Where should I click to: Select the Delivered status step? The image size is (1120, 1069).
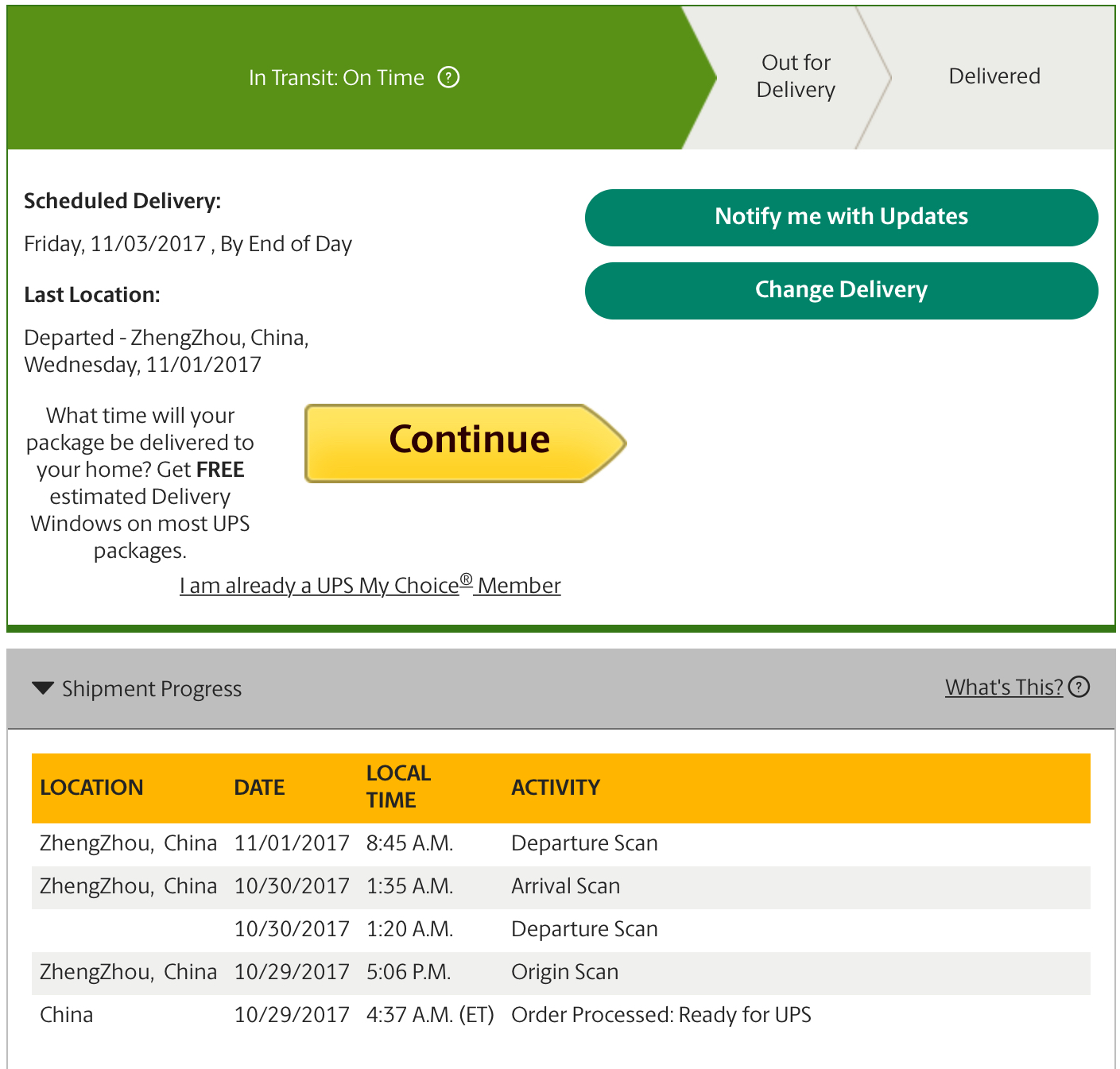tap(994, 76)
